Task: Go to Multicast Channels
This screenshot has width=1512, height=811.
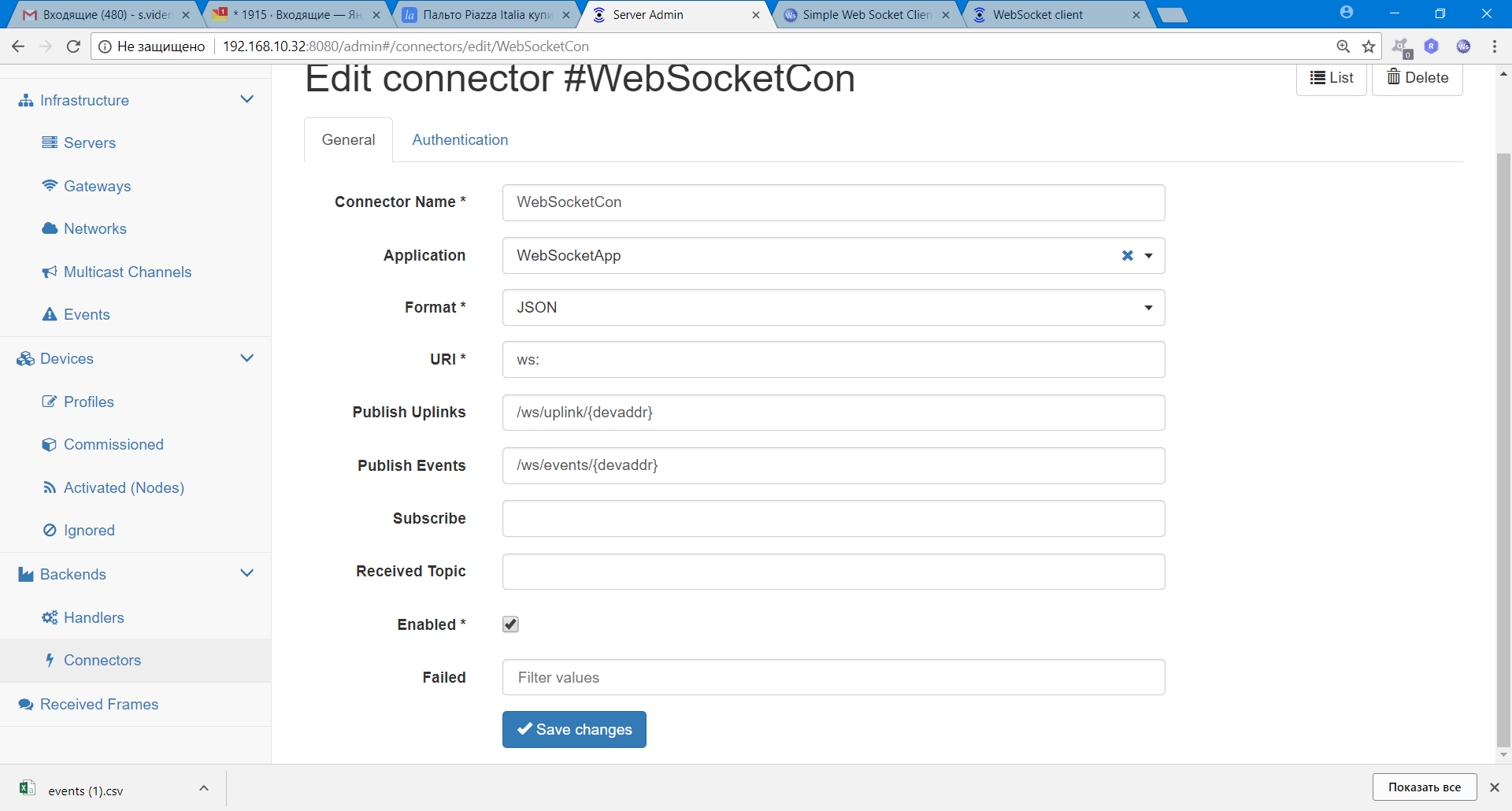Action: [128, 272]
